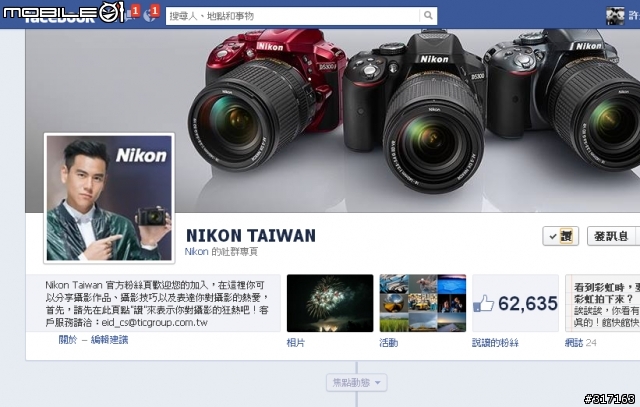Open the NIKON TAIWAN profile picture
The image size is (640, 407).
pos(109,198)
